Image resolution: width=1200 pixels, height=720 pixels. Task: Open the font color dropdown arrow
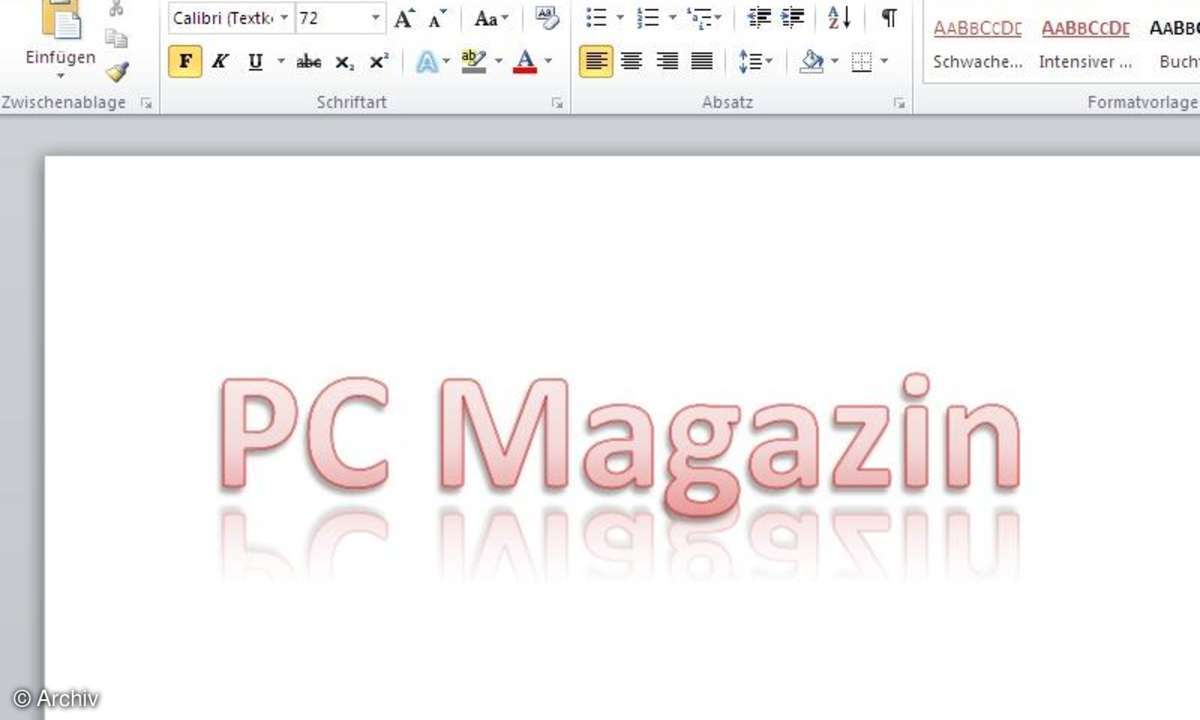click(548, 62)
